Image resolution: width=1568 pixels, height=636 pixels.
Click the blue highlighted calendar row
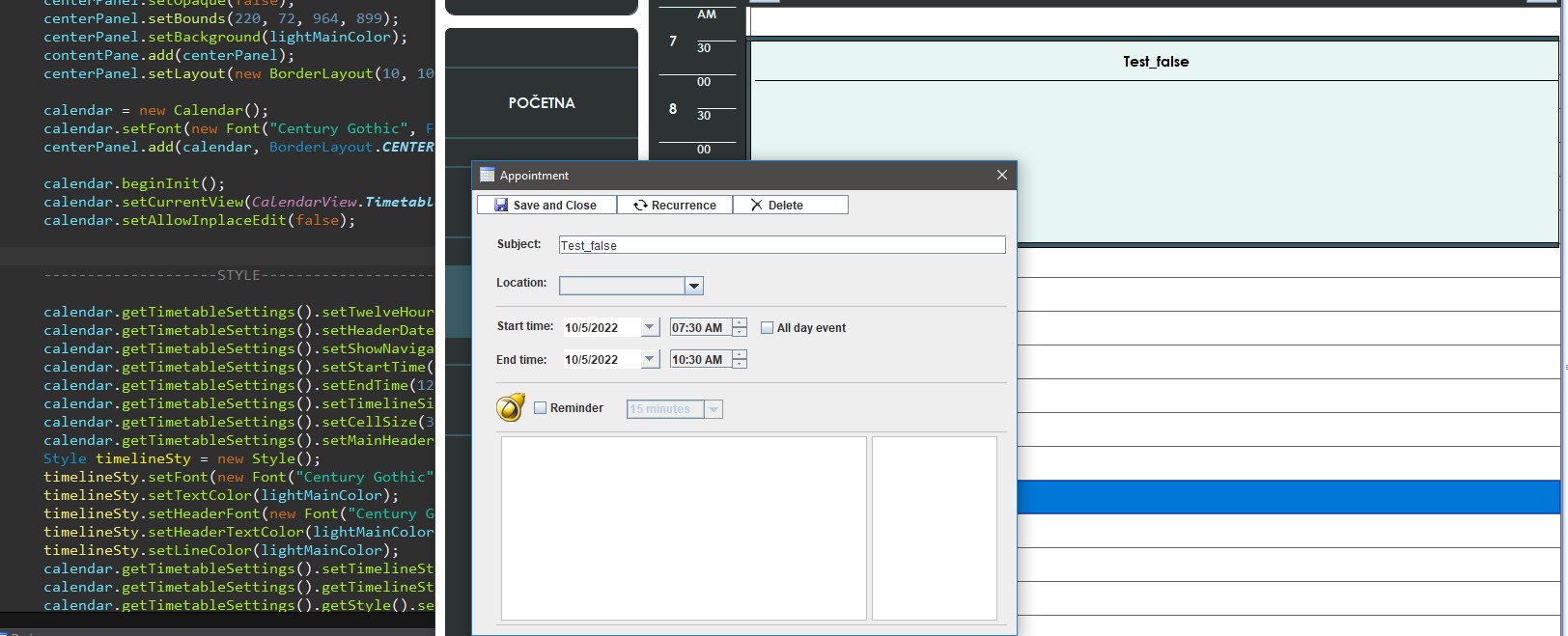pos(1288,497)
